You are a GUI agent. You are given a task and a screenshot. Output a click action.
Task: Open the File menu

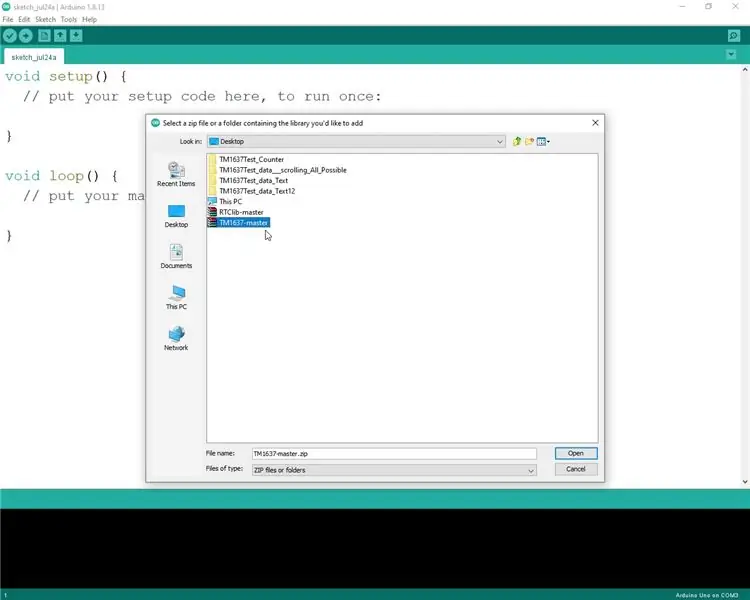(x=8, y=20)
